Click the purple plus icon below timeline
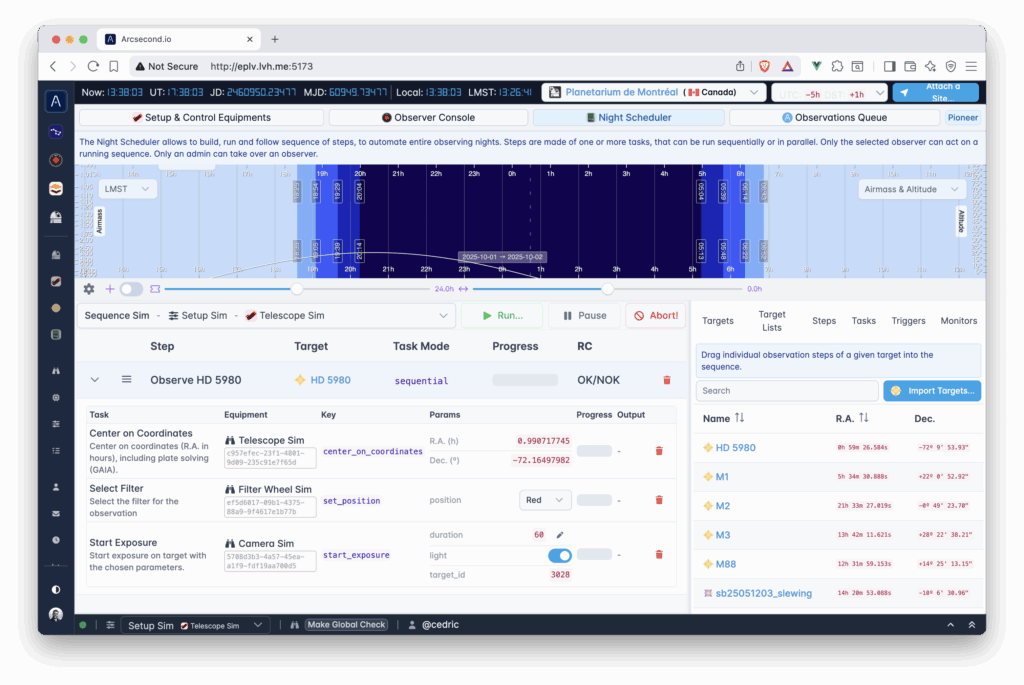 [x=110, y=289]
